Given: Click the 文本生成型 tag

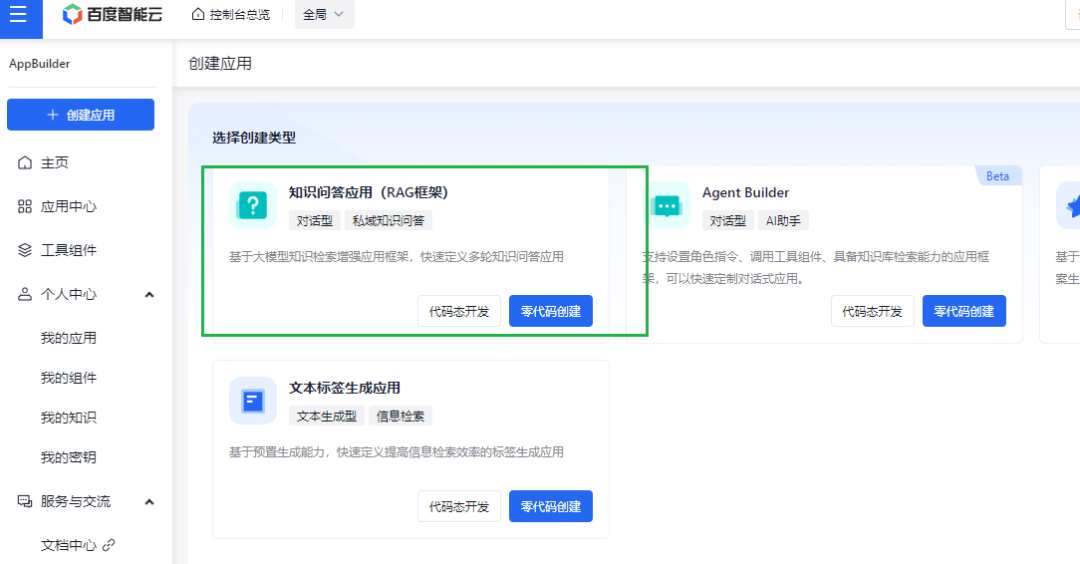Looking at the screenshot, I should pos(326,416).
